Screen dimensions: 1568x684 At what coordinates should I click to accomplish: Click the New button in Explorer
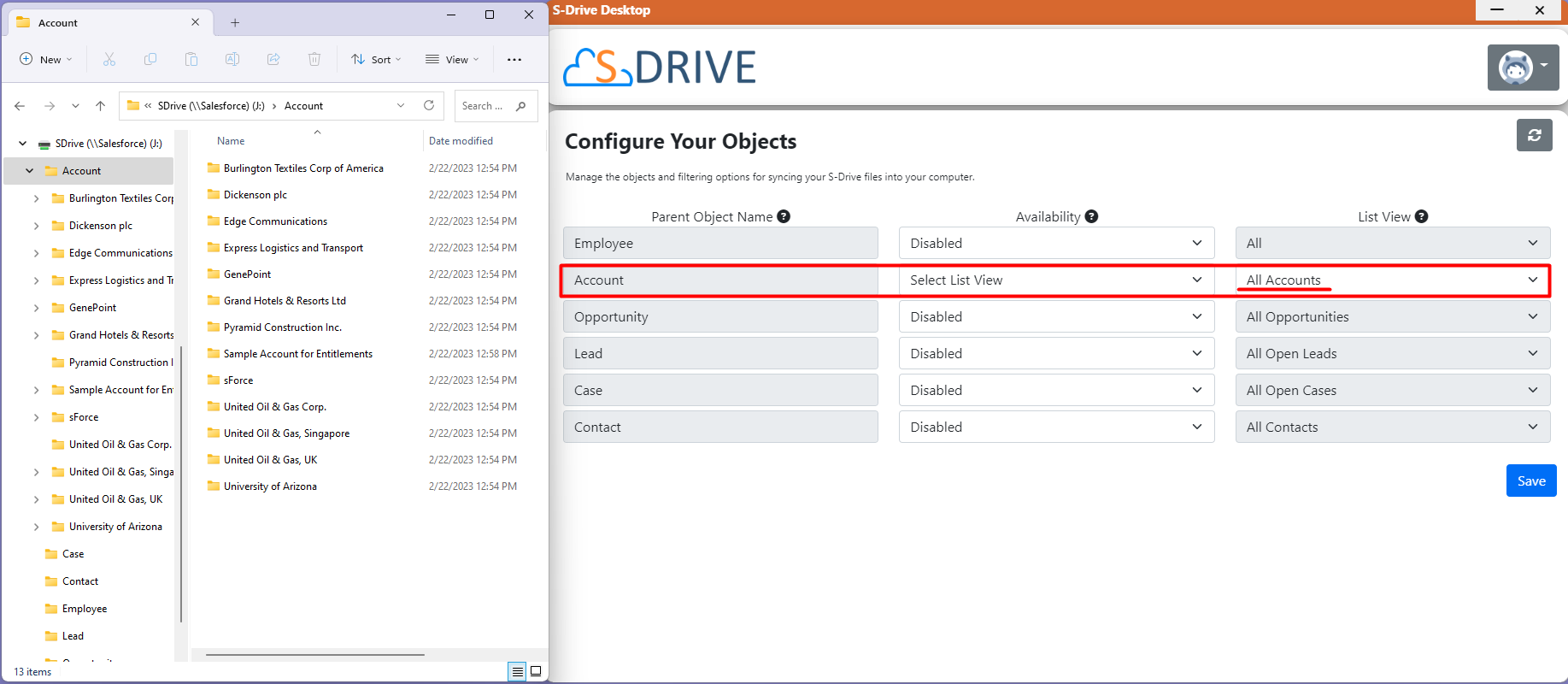coord(46,60)
